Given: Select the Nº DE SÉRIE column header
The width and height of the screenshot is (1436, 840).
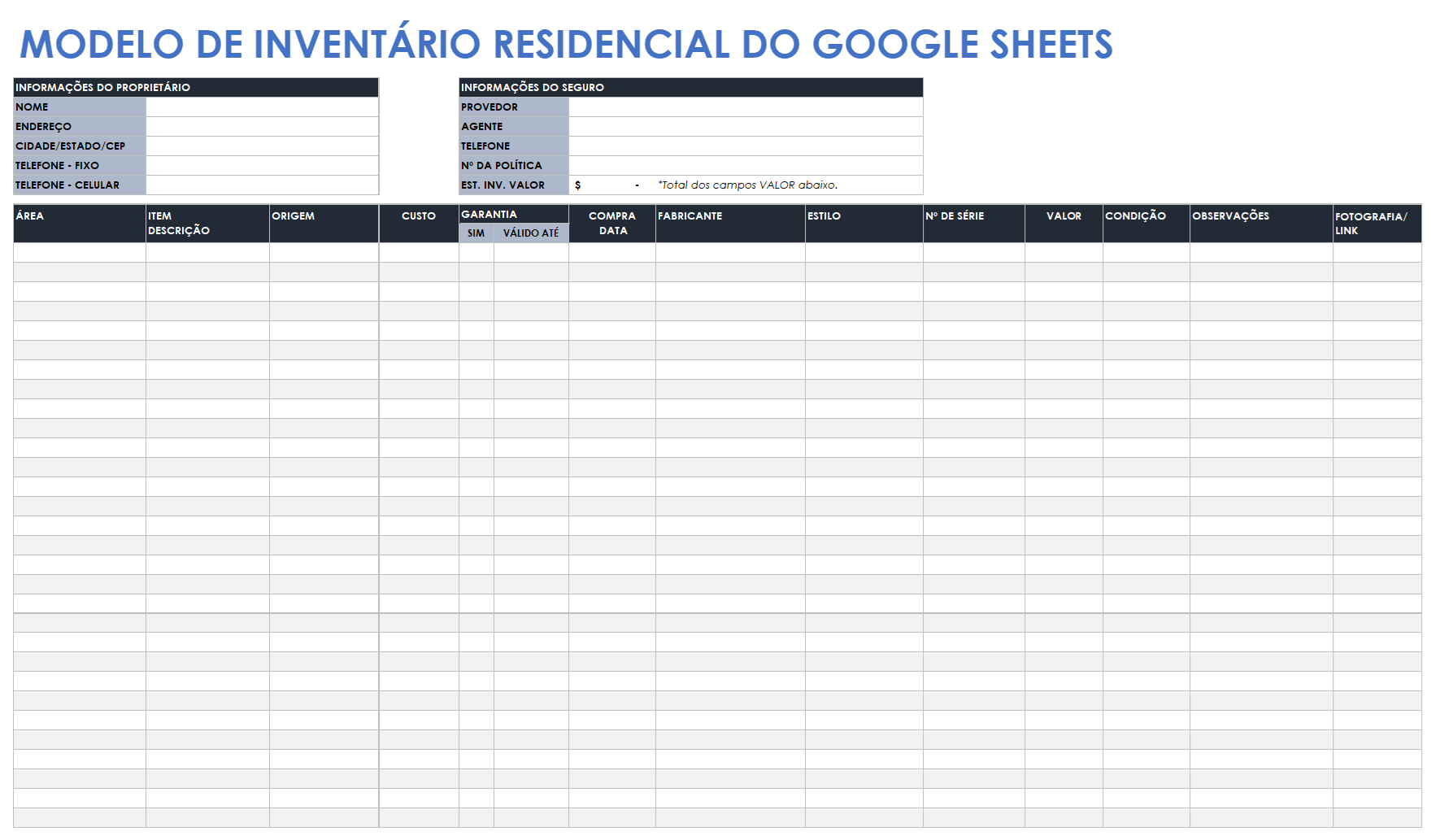Looking at the screenshot, I should pos(974,224).
